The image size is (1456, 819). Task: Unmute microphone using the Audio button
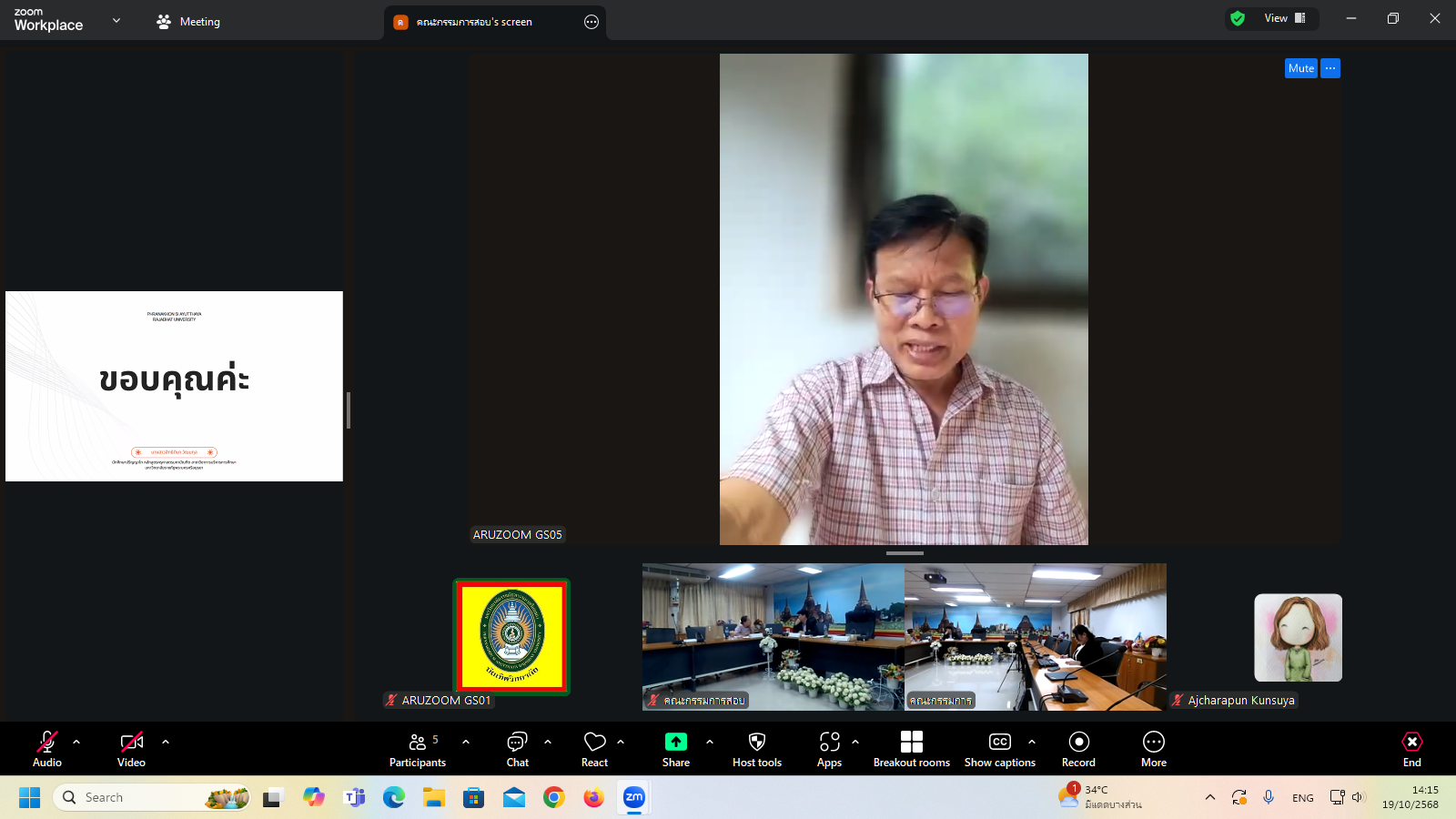tap(47, 749)
